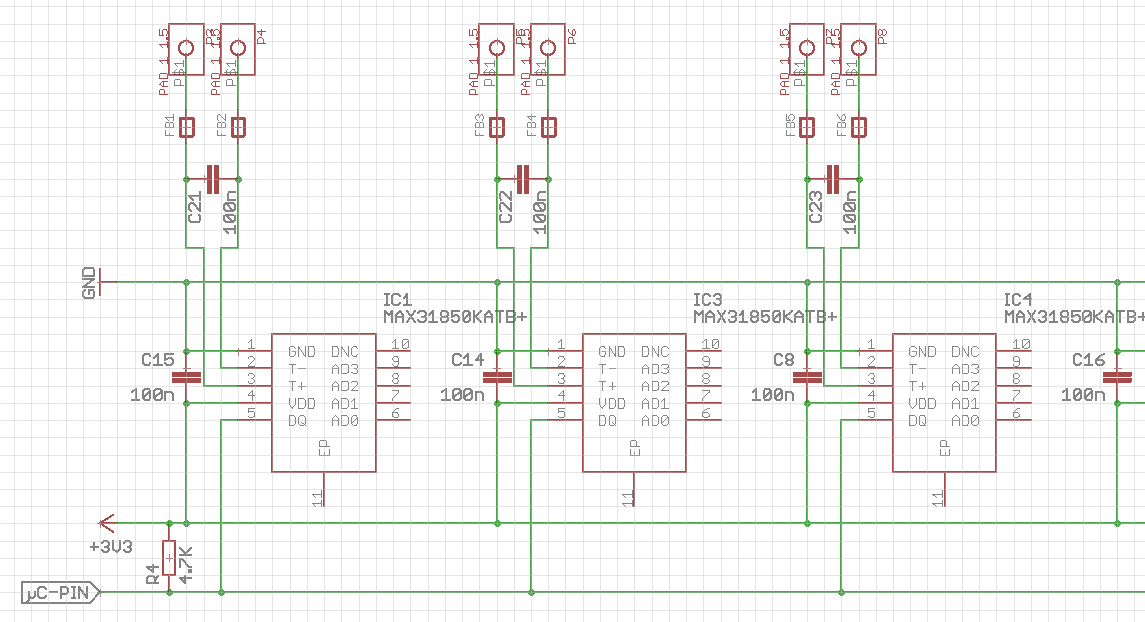The width and height of the screenshot is (1145, 622).
Task: Click the 100n value beside C22
Action: point(540,212)
